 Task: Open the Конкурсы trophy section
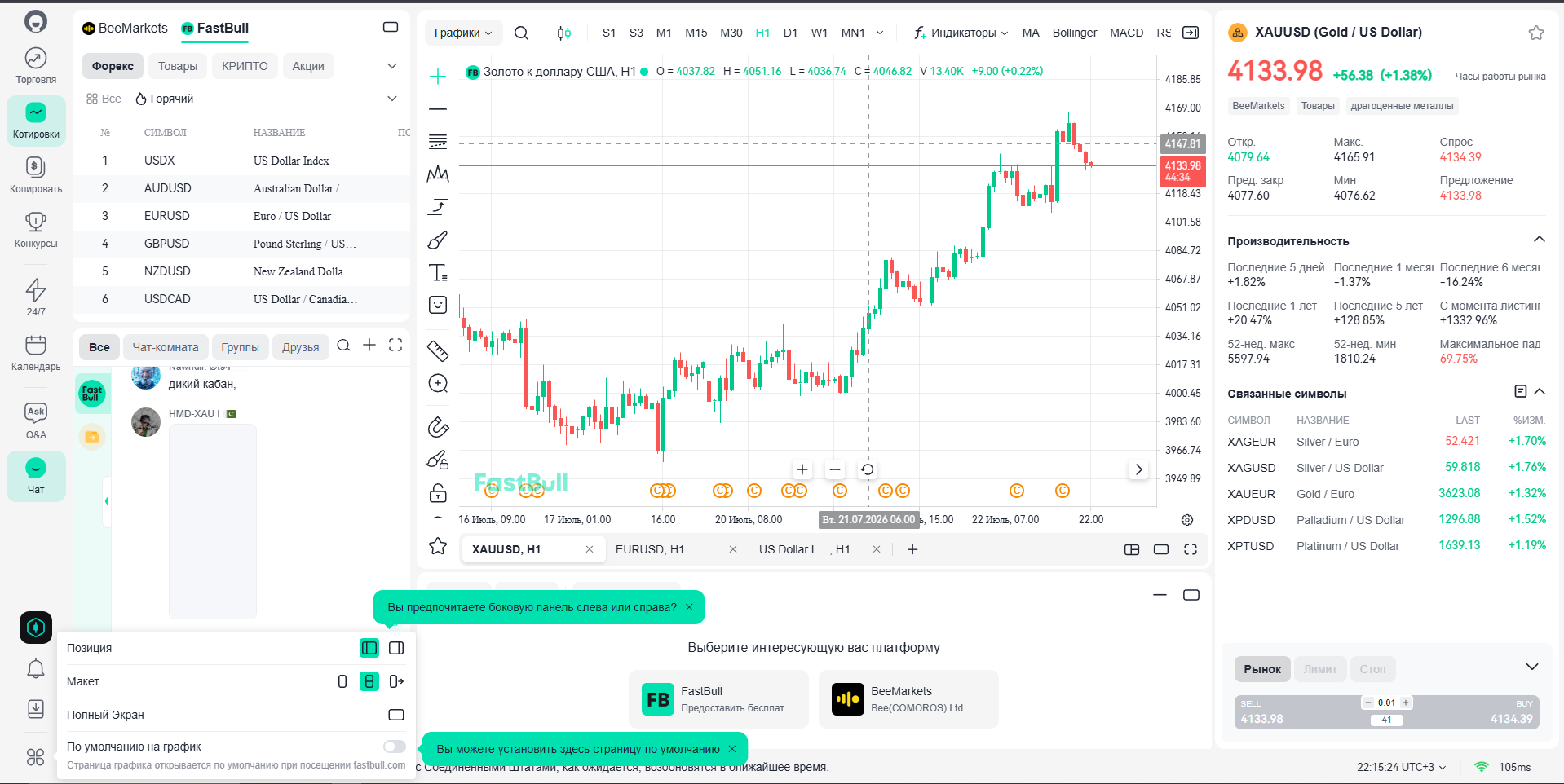pyautogui.click(x=36, y=230)
